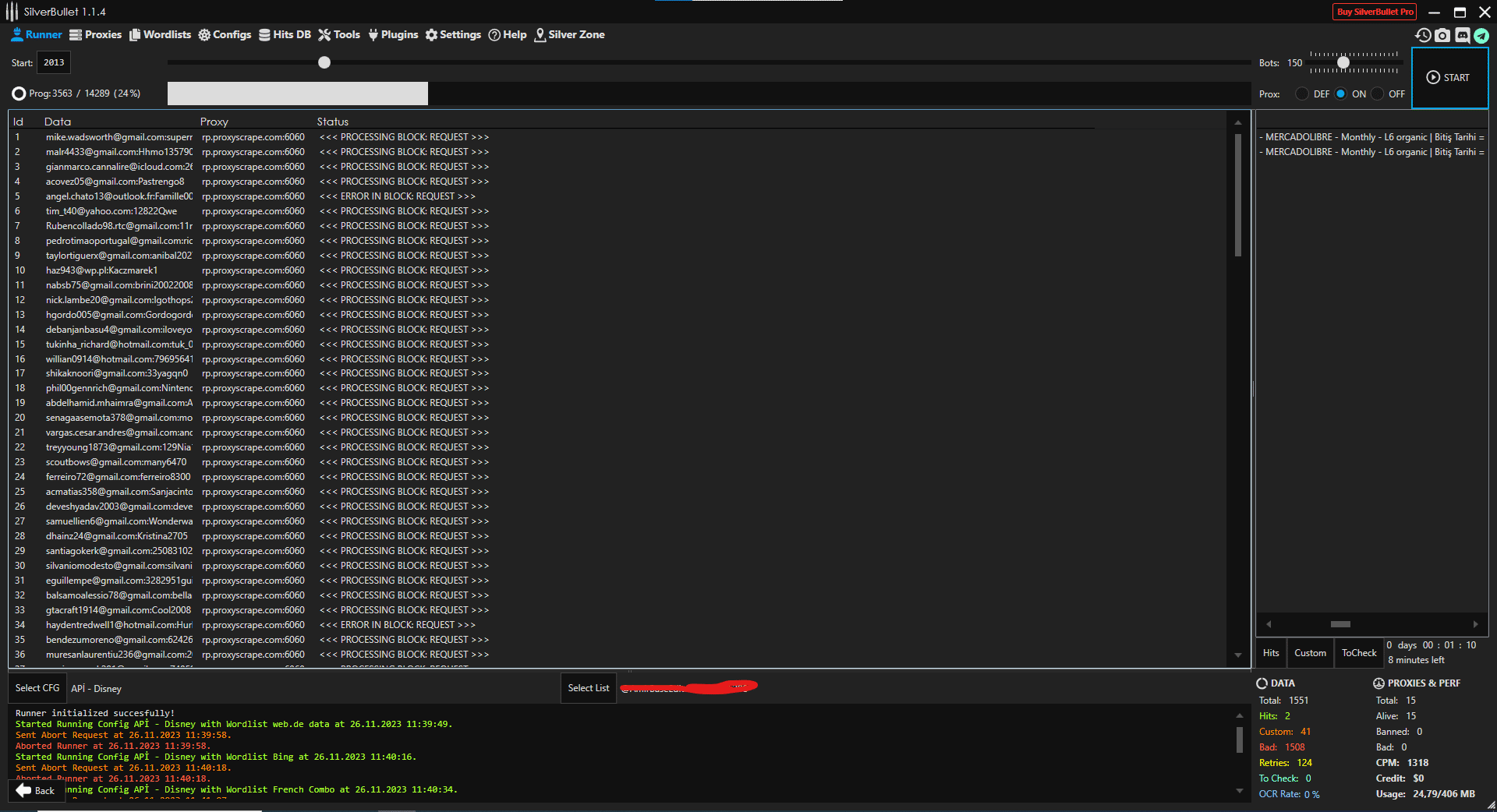Switch to the Custom tab
Screen dimensions: 1497x812
pyautogui.click(x=1310, y=653)
